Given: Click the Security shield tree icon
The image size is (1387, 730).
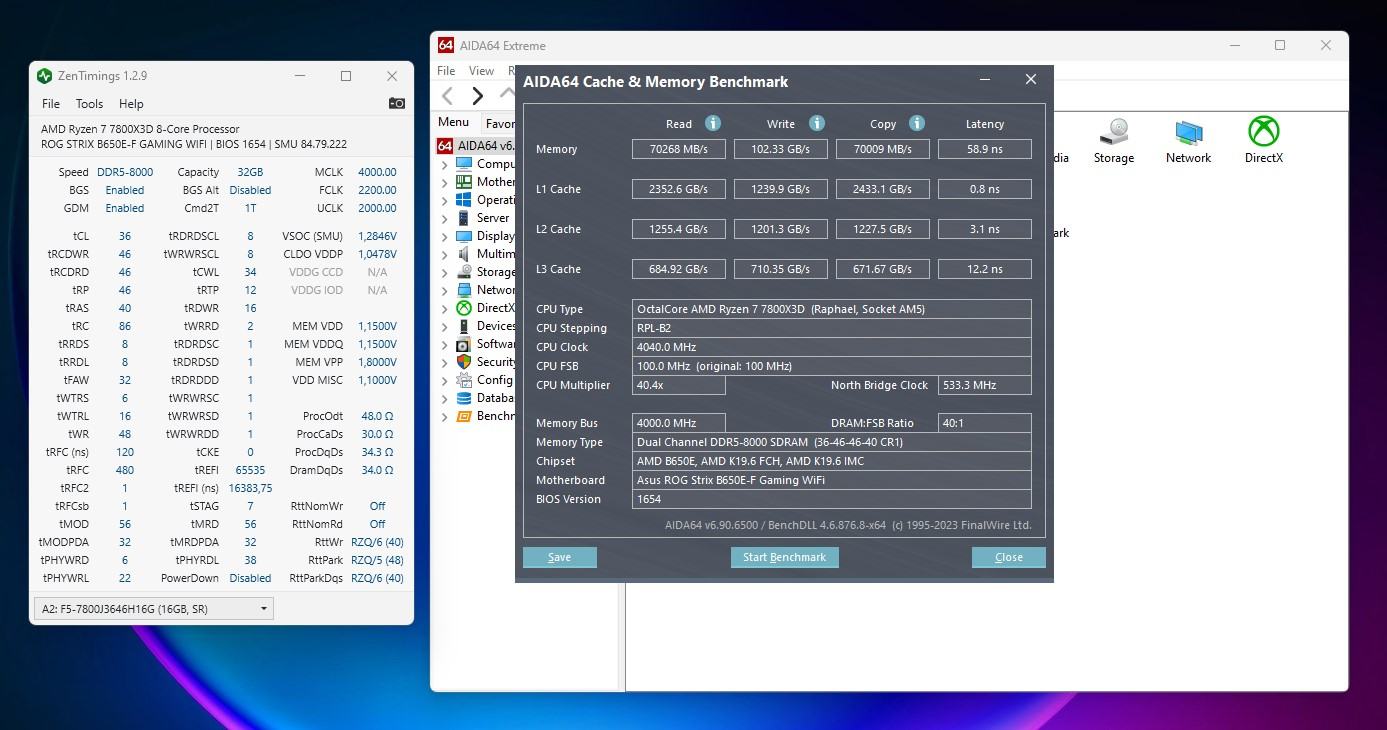Looking at the screenshot, I should click(464, 362).
